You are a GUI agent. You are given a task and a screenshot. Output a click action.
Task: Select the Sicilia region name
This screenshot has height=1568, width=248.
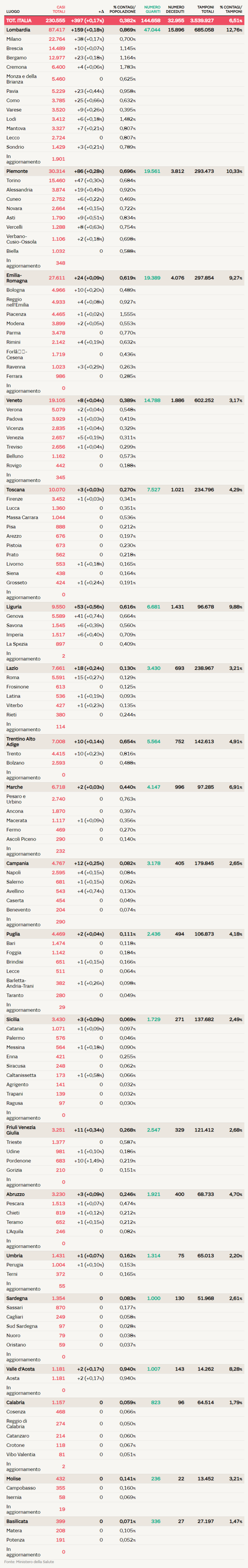click(13, 1020)
